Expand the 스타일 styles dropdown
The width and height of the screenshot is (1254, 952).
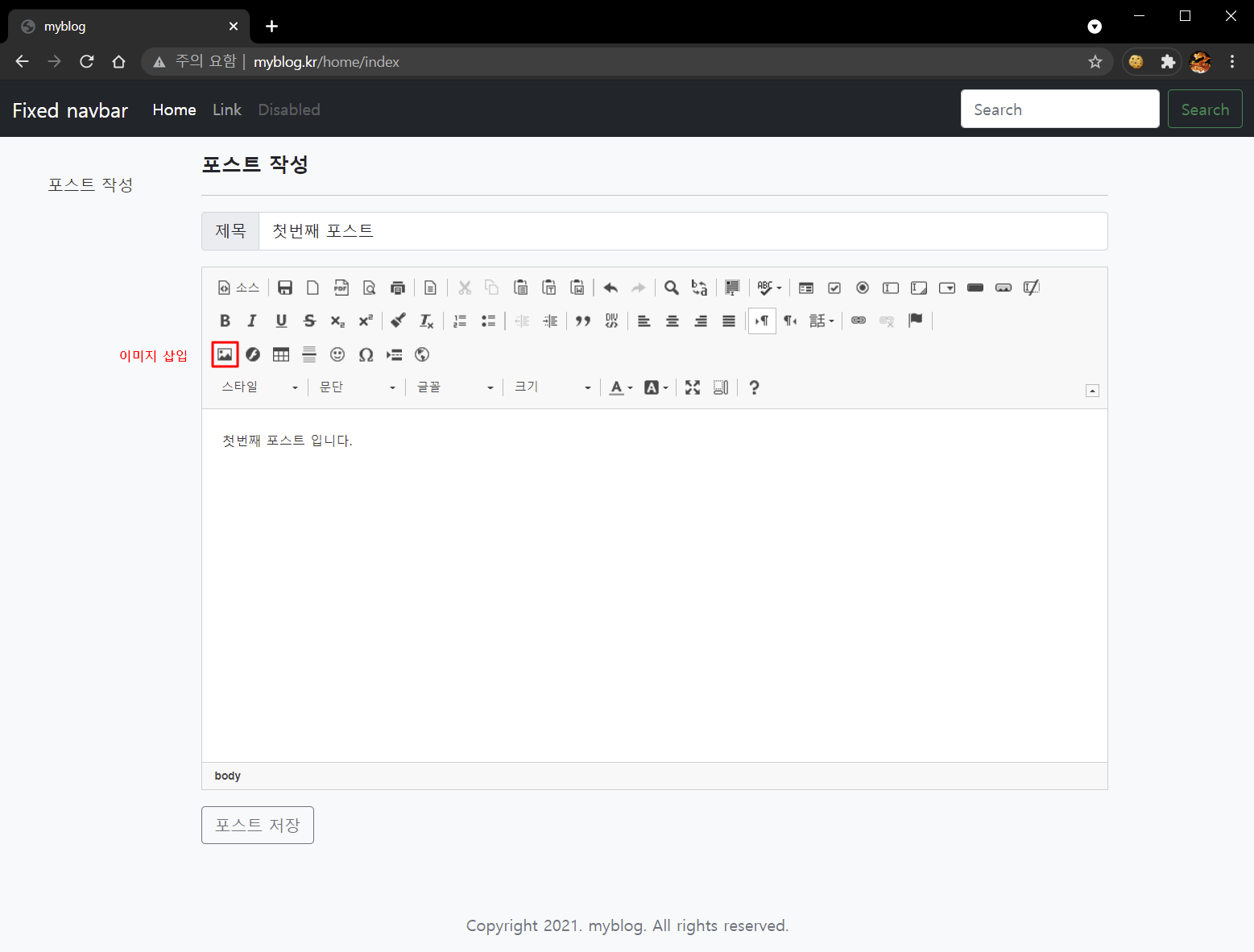(259, 387)
